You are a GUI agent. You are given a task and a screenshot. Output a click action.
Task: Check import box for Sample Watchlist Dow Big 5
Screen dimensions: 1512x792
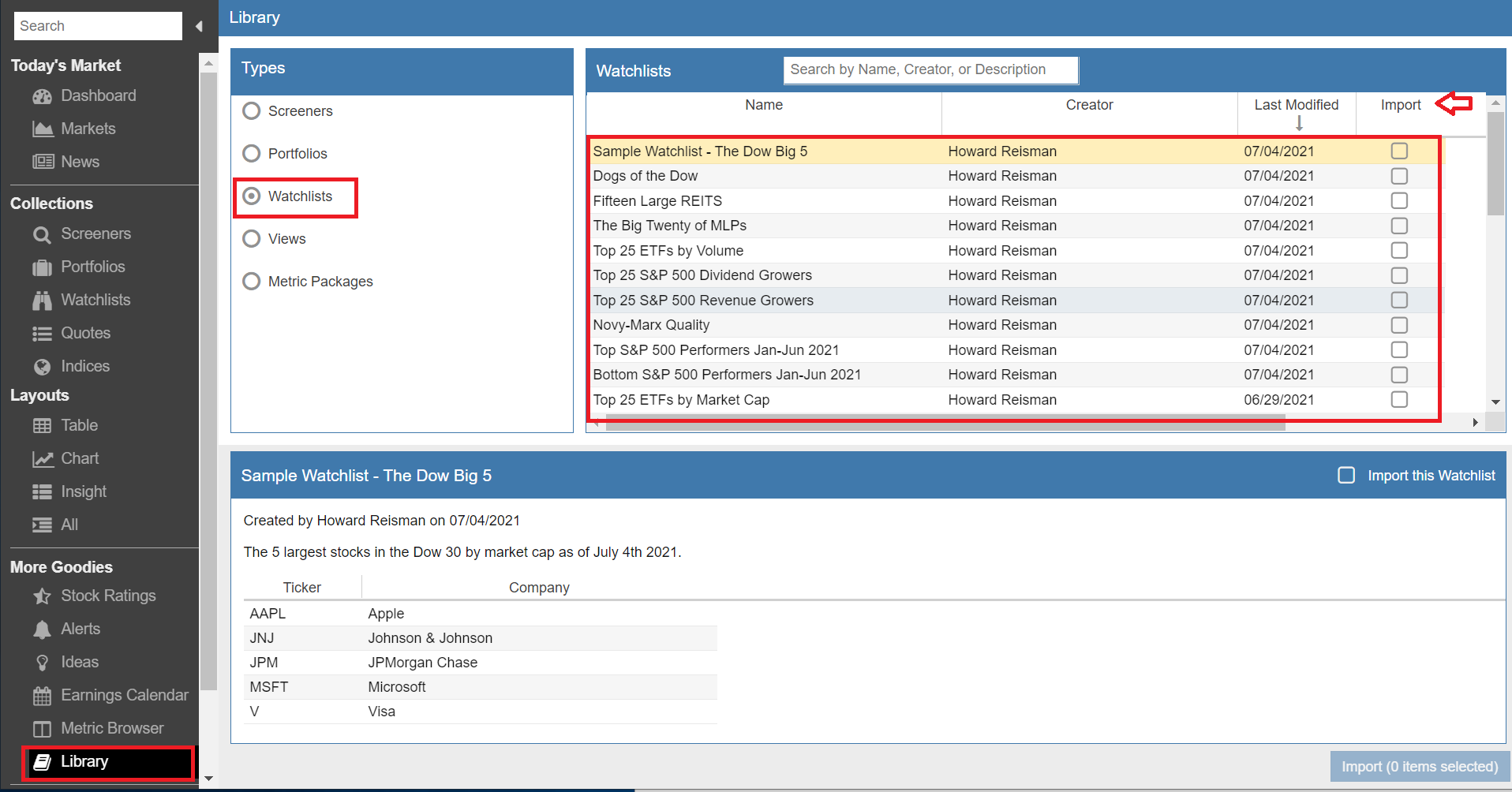(1399, 151)
